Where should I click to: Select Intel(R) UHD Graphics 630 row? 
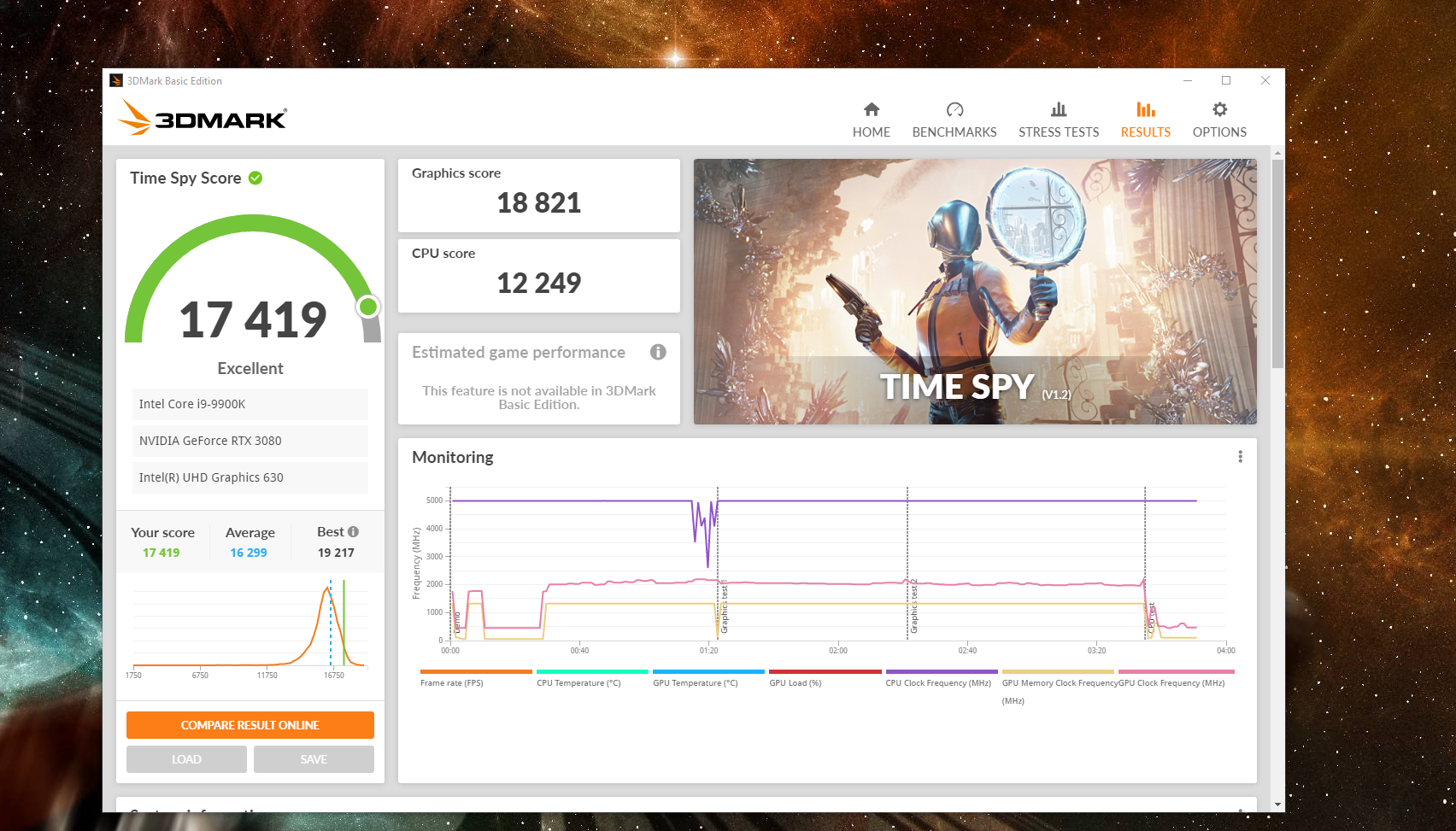click(x=250, y=477)
